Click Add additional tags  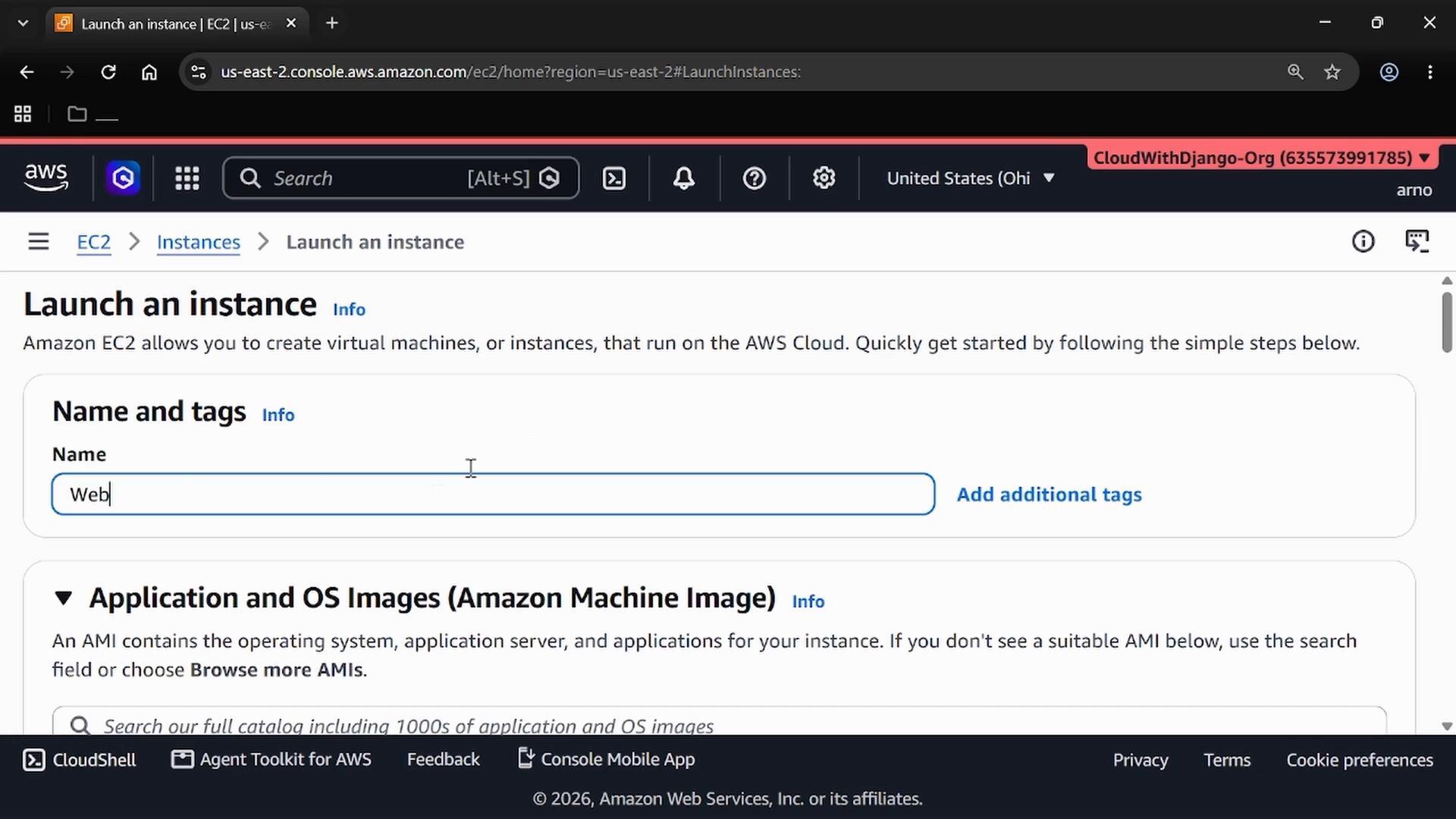1049,494
